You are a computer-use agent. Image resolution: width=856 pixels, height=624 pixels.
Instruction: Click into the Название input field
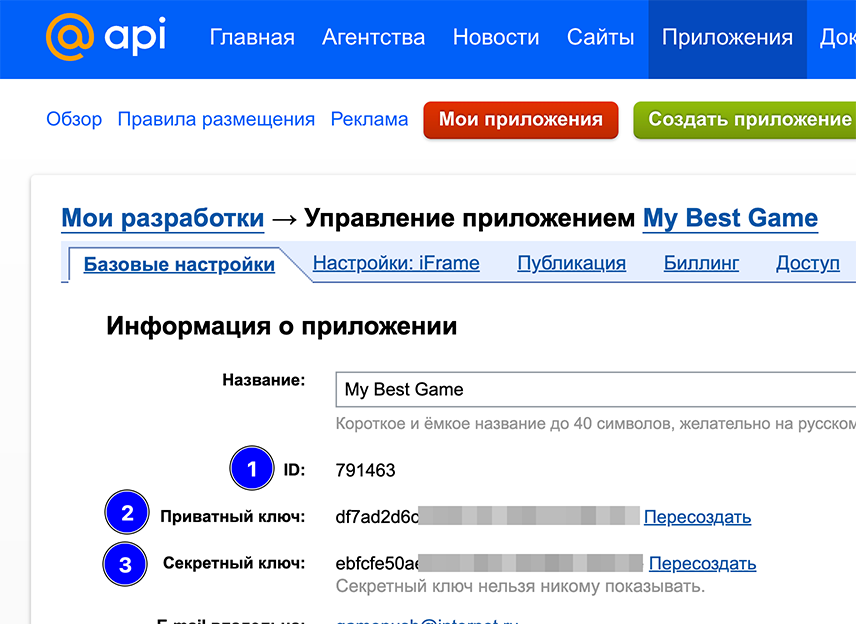coord(596,389)
